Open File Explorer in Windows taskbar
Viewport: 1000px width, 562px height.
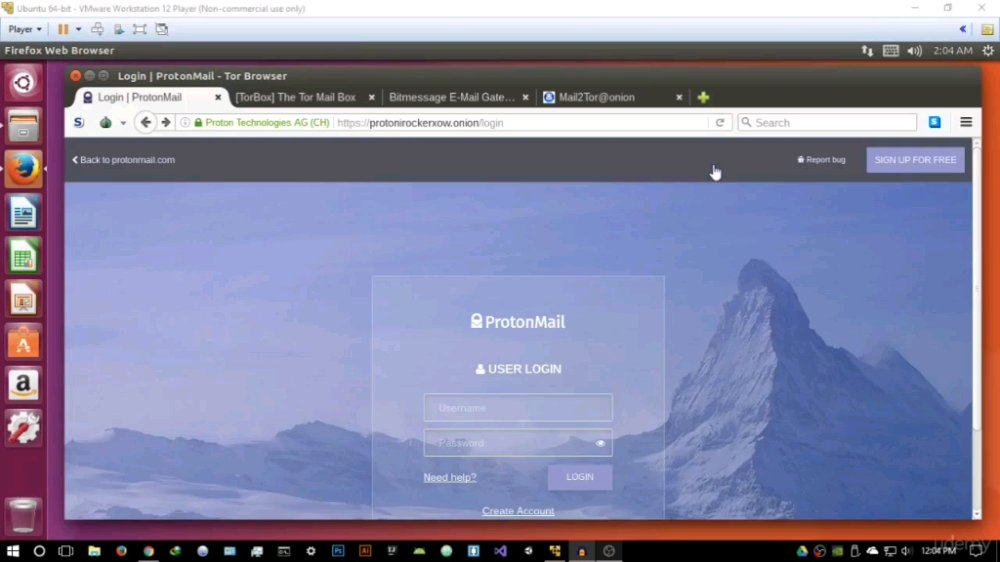click(x=94, y=551)
